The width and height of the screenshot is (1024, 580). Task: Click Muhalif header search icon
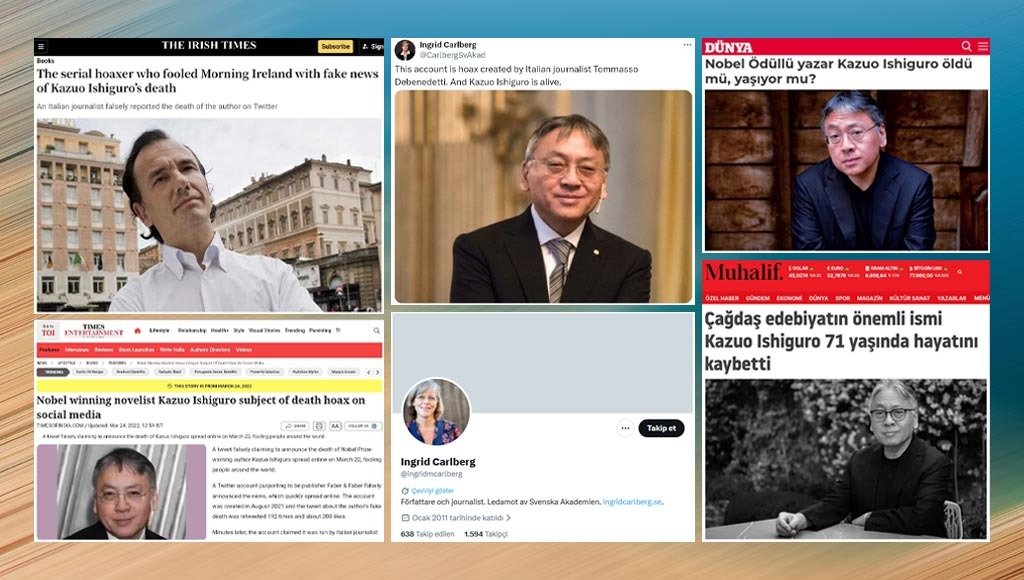click(x=959, y=272)
